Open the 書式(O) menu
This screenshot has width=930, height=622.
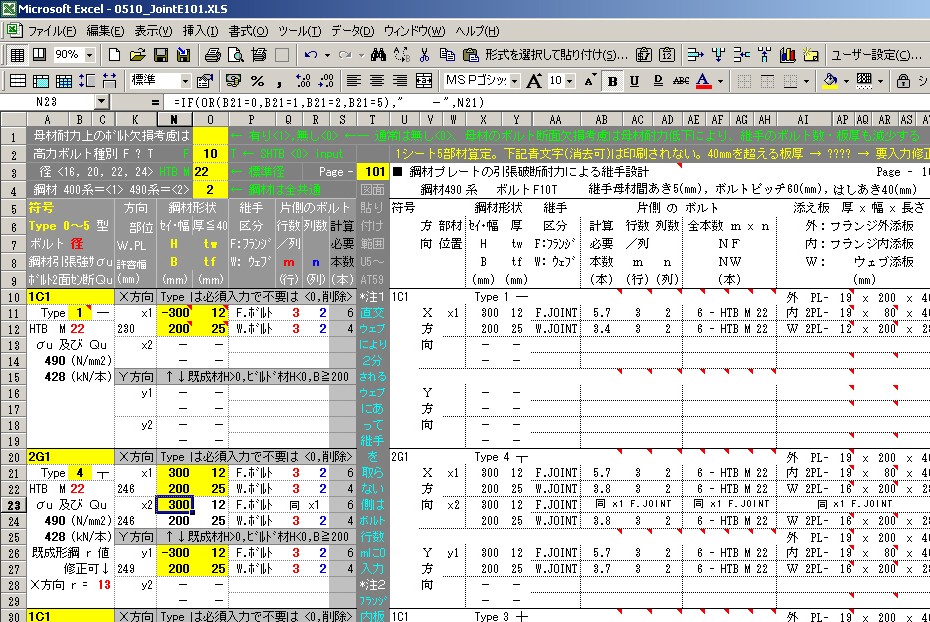tap(249, 31)
